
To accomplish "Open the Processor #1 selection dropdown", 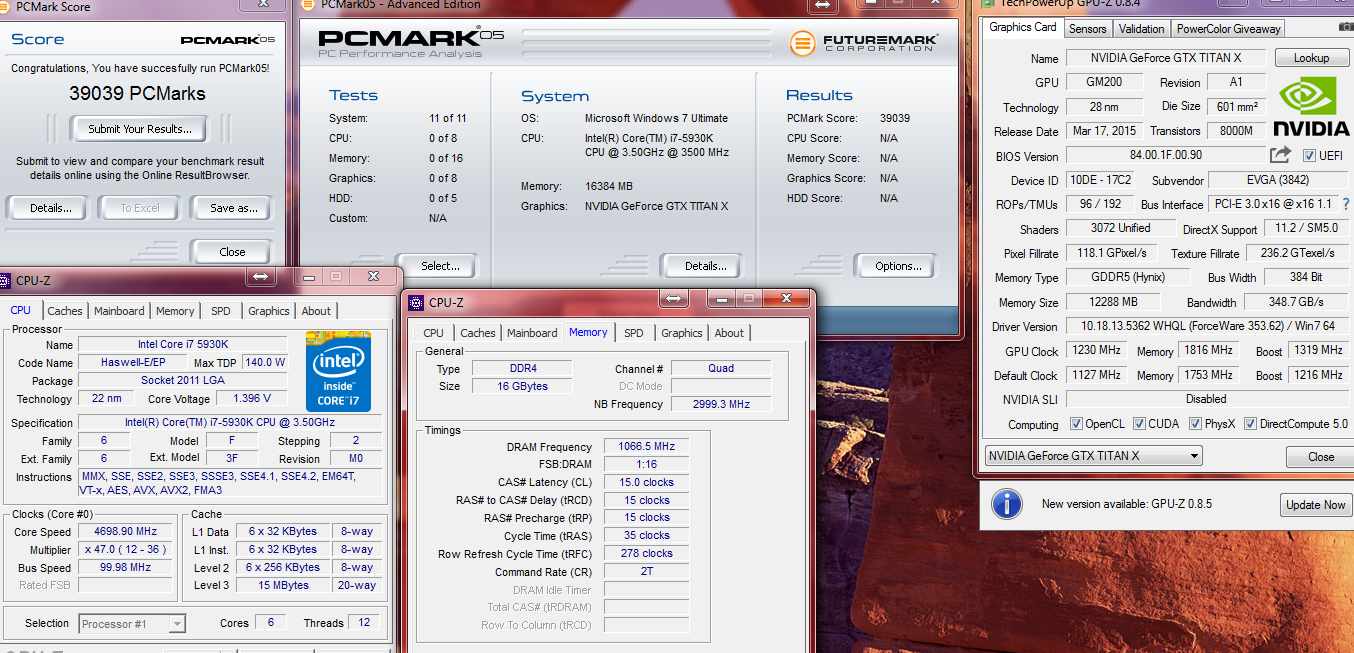I will click(x=132, y=624).
